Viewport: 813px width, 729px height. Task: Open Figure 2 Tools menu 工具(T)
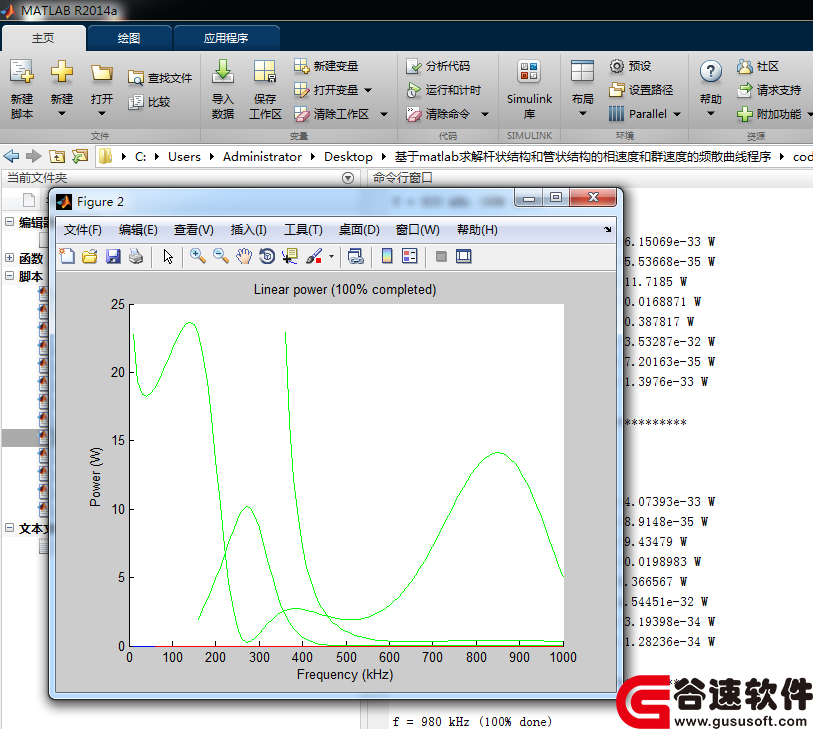[303, 229]
